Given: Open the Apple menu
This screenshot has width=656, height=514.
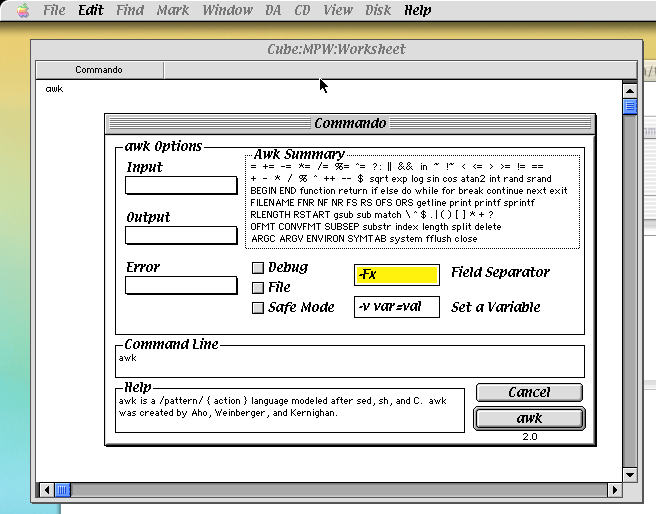Looking at the screenshot, I should (x=23, y=10).
